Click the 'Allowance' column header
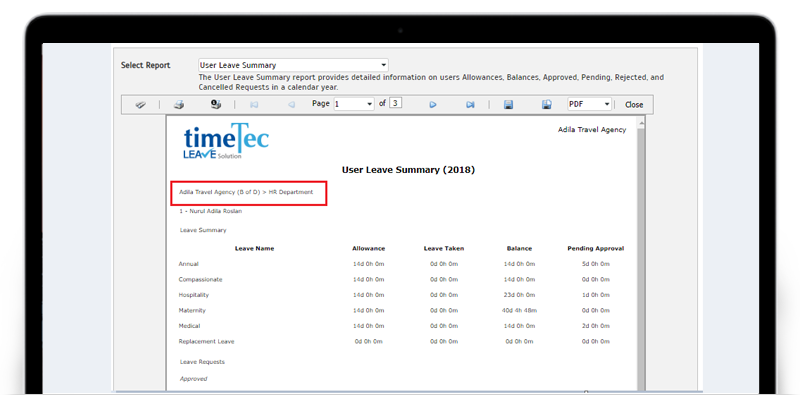The height and width of the screenshot is (395, 800). pyautogui.click(x=368, y=249)
